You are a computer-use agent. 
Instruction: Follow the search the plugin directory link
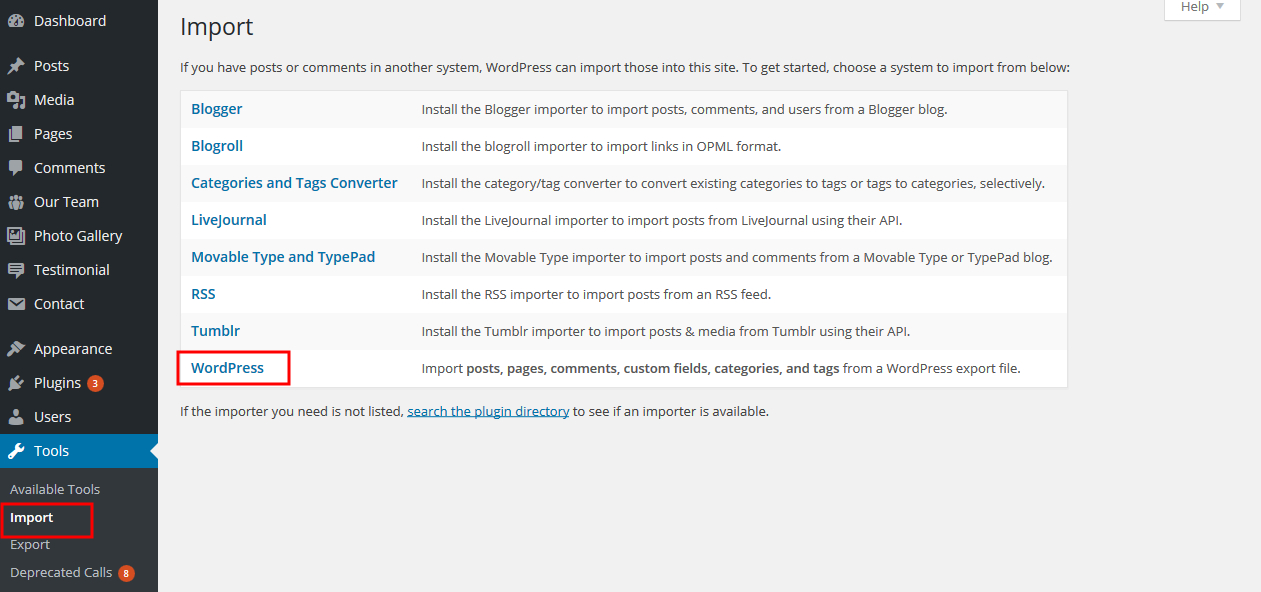(x=488, y=411)
